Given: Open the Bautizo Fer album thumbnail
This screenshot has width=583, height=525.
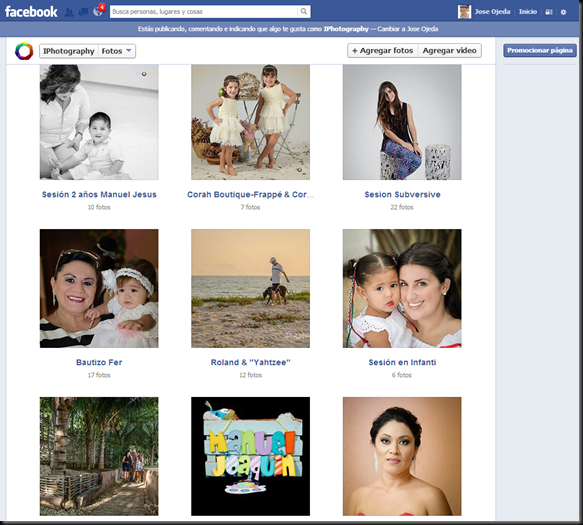Looking at the screenshot, I should coord(99,289).
